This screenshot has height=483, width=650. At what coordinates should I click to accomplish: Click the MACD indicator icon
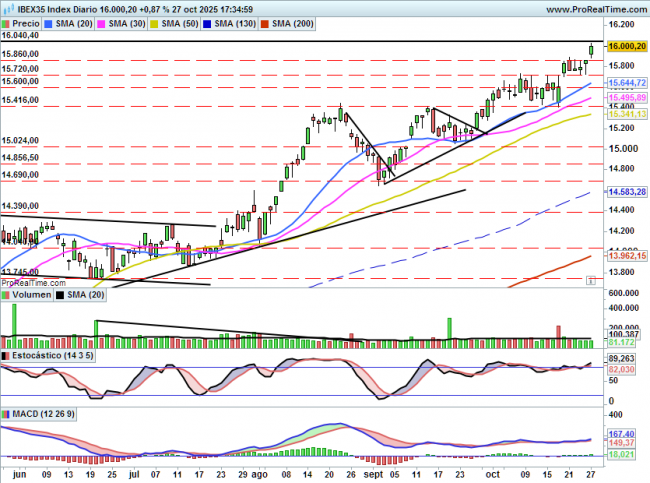[x=7, y=412]
